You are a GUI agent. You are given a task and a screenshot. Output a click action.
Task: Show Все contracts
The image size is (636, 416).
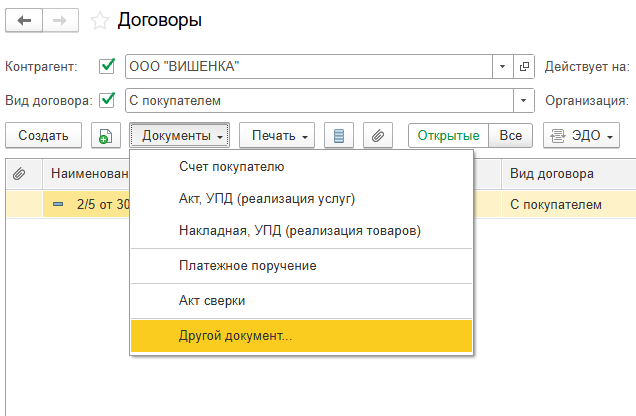click(x=511, y=135)
